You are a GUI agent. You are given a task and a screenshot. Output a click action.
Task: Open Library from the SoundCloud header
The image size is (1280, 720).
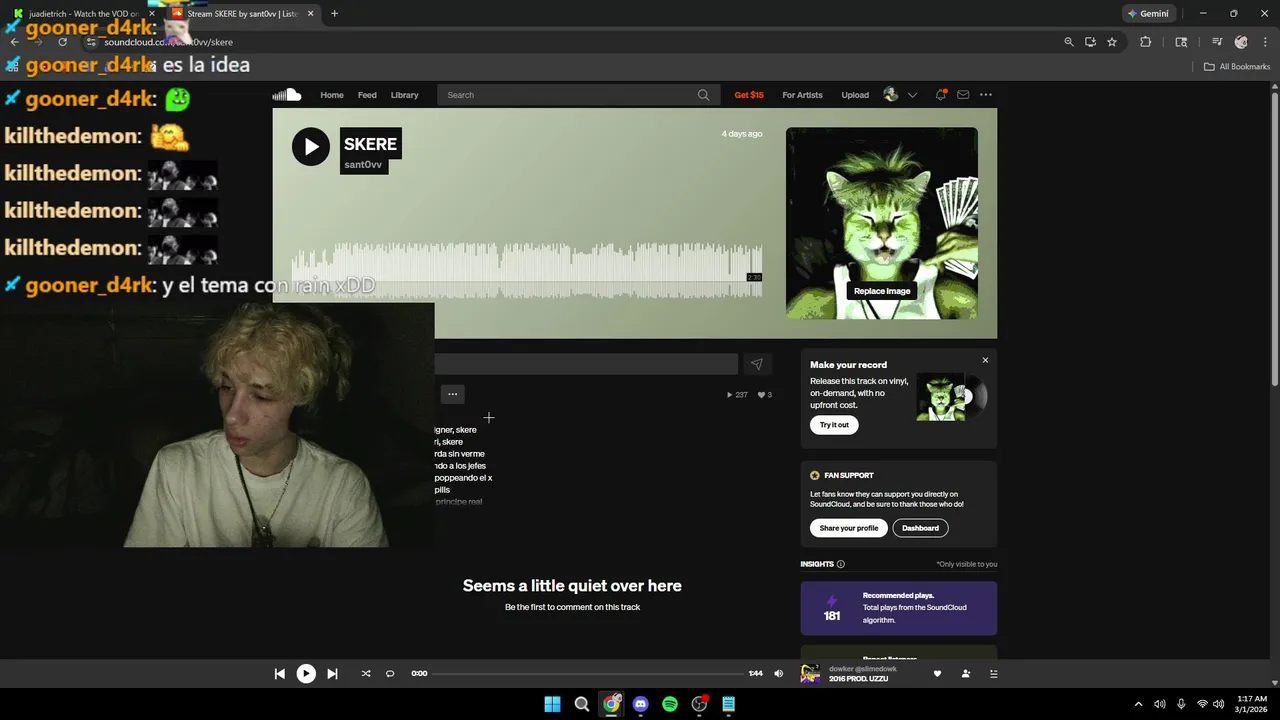pos(404,95)
